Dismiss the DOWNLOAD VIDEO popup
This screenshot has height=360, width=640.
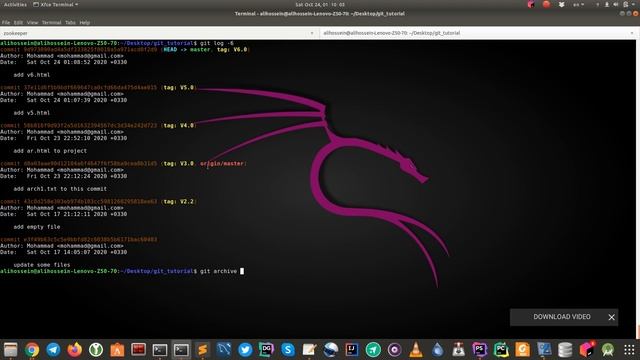(x=611, y=317)
